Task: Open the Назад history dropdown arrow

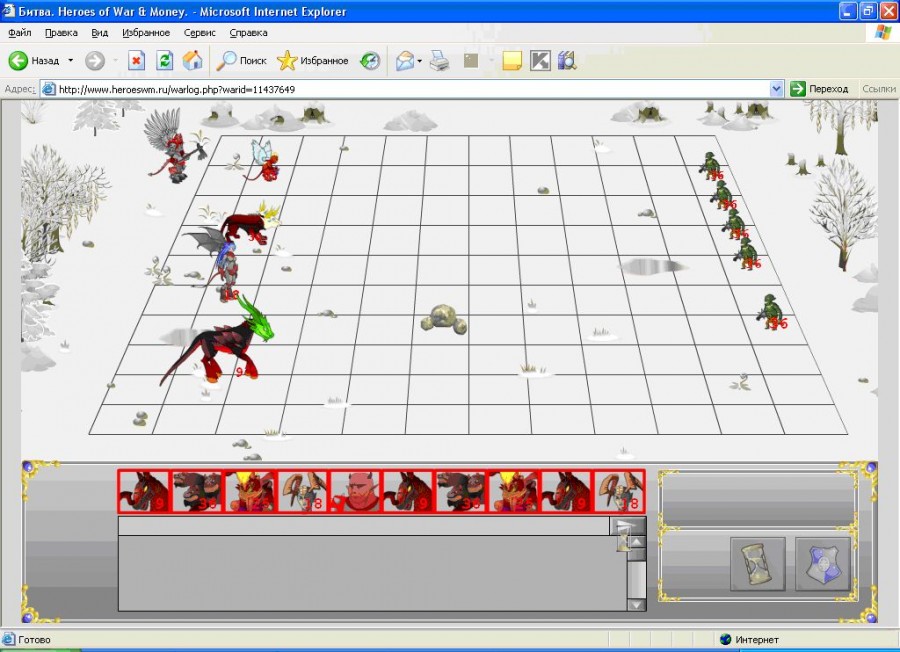Action: [x=71, y=60]
